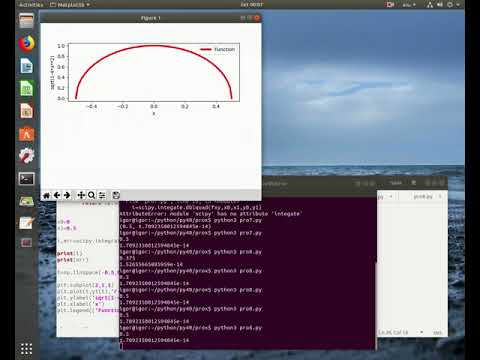Launch Firefox from the dock
The height and width of the screenshot is (360, 480).
point(26,44)
